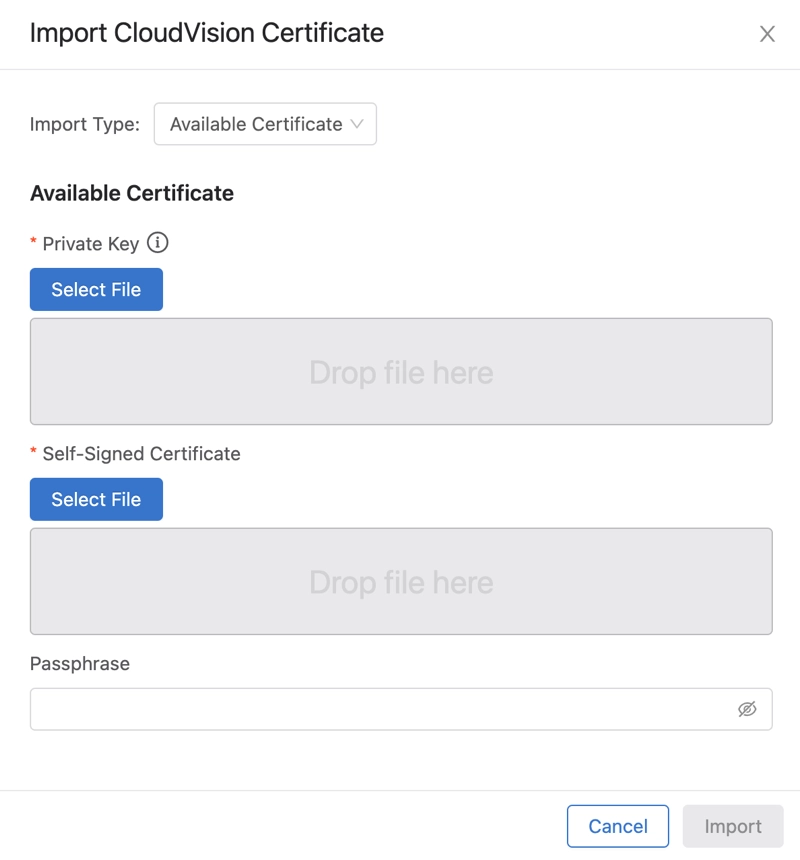Click the Import button
The width and height of the screenshot is (800, 860).
tap(733, 826)
